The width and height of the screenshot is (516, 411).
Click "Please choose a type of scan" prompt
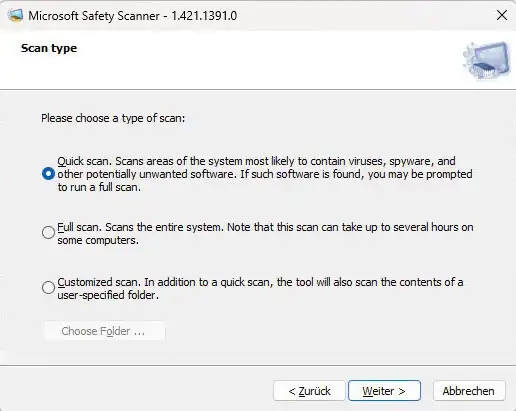coord(113,118)
